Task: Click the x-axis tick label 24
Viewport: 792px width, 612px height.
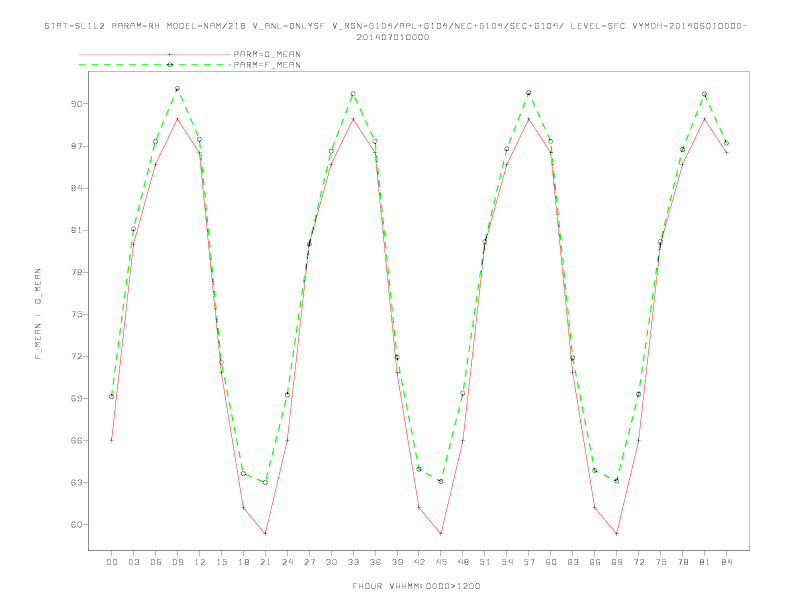Action: point(287,562)
